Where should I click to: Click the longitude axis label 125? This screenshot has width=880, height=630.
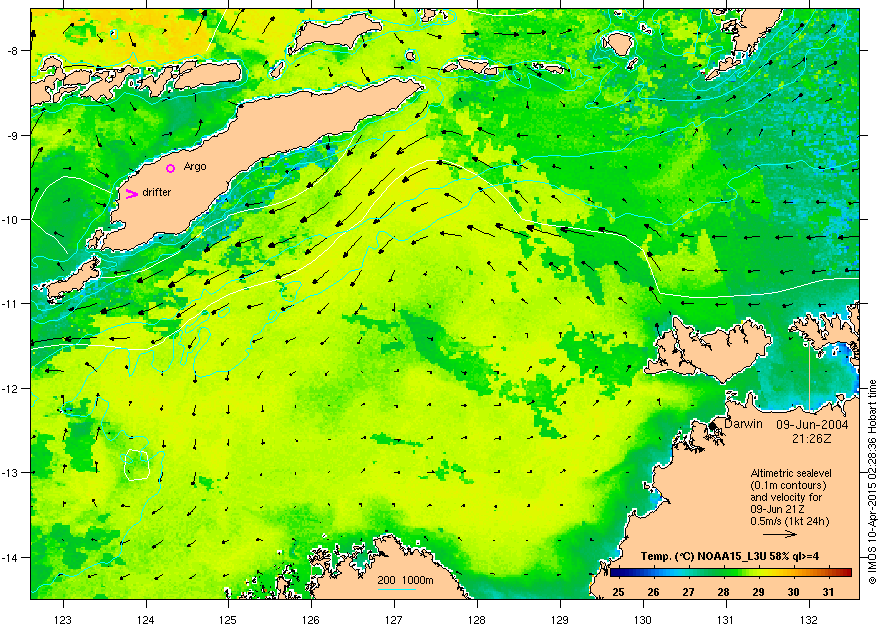[x=228, y=620]
